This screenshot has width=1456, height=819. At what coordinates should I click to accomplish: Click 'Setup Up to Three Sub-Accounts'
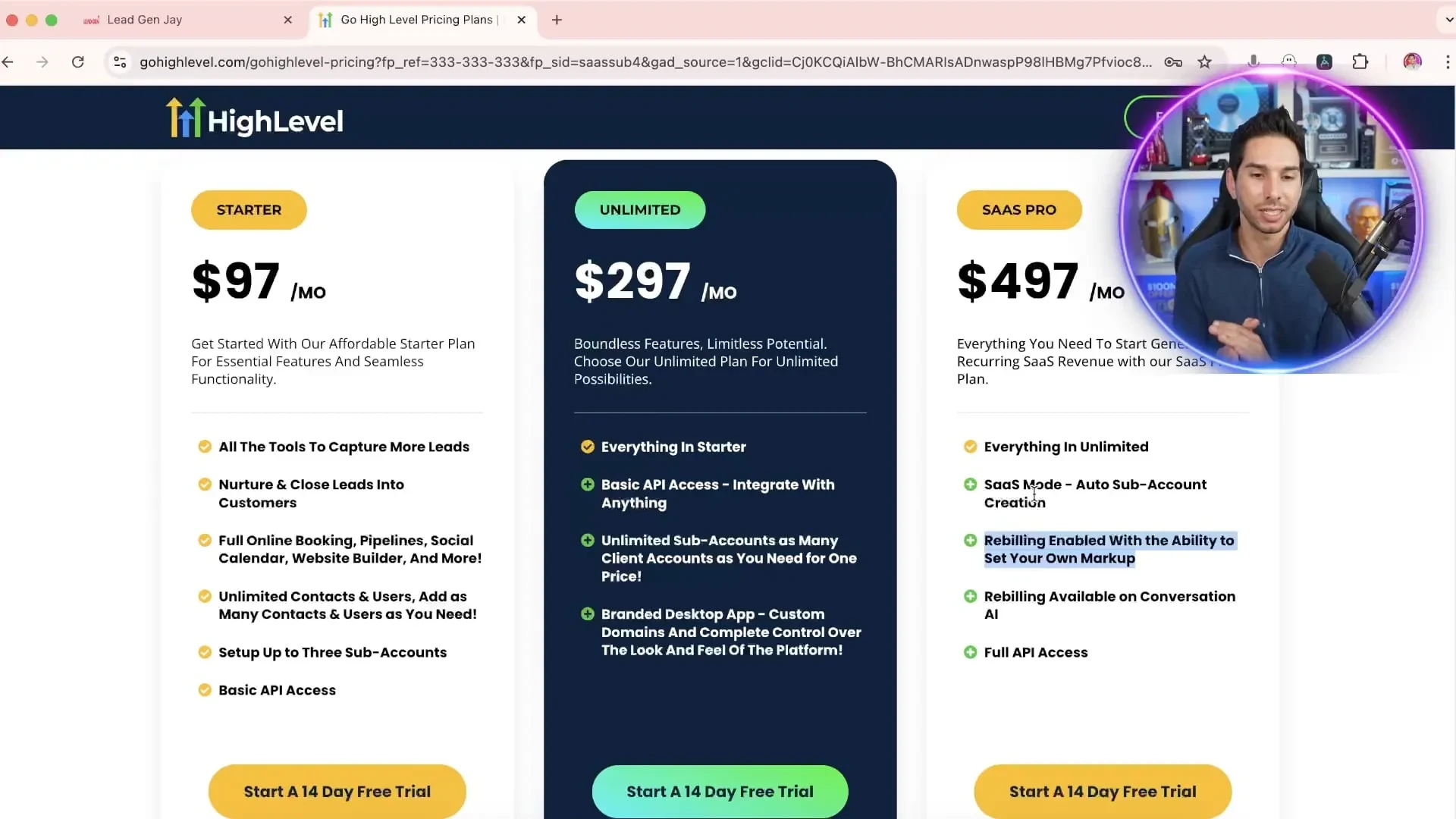[x=333, y=652]
